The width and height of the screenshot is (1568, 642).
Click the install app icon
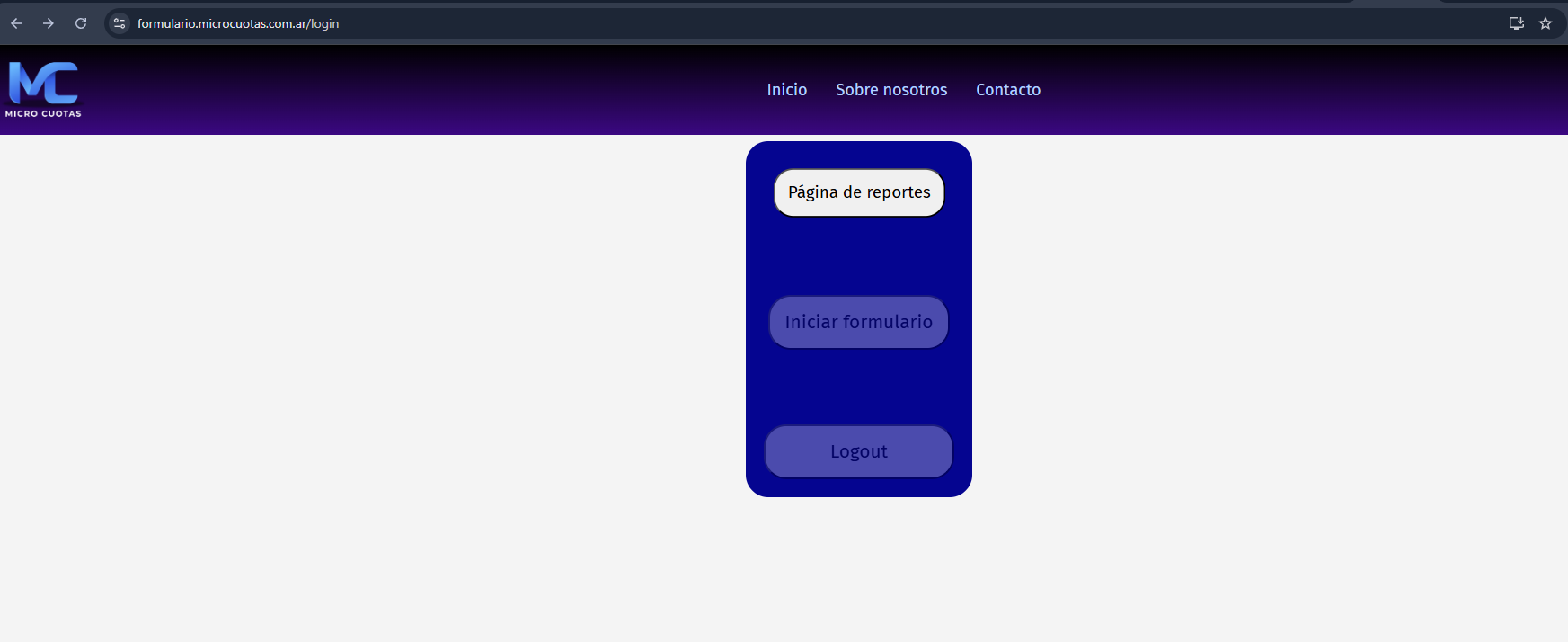[1516, 23]
